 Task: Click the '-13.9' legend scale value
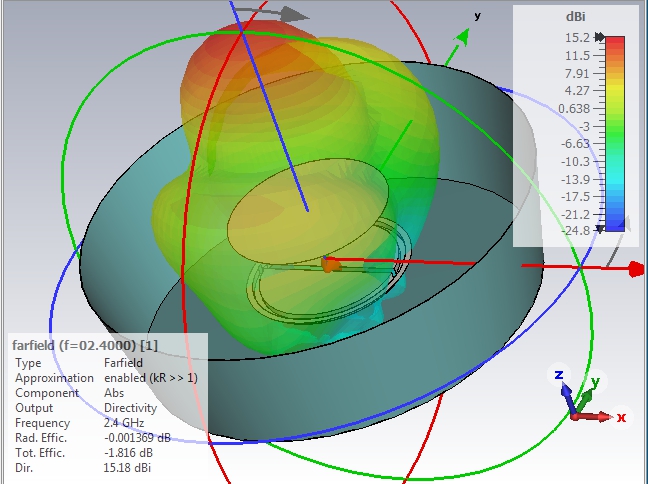click(x=575, y=179)
